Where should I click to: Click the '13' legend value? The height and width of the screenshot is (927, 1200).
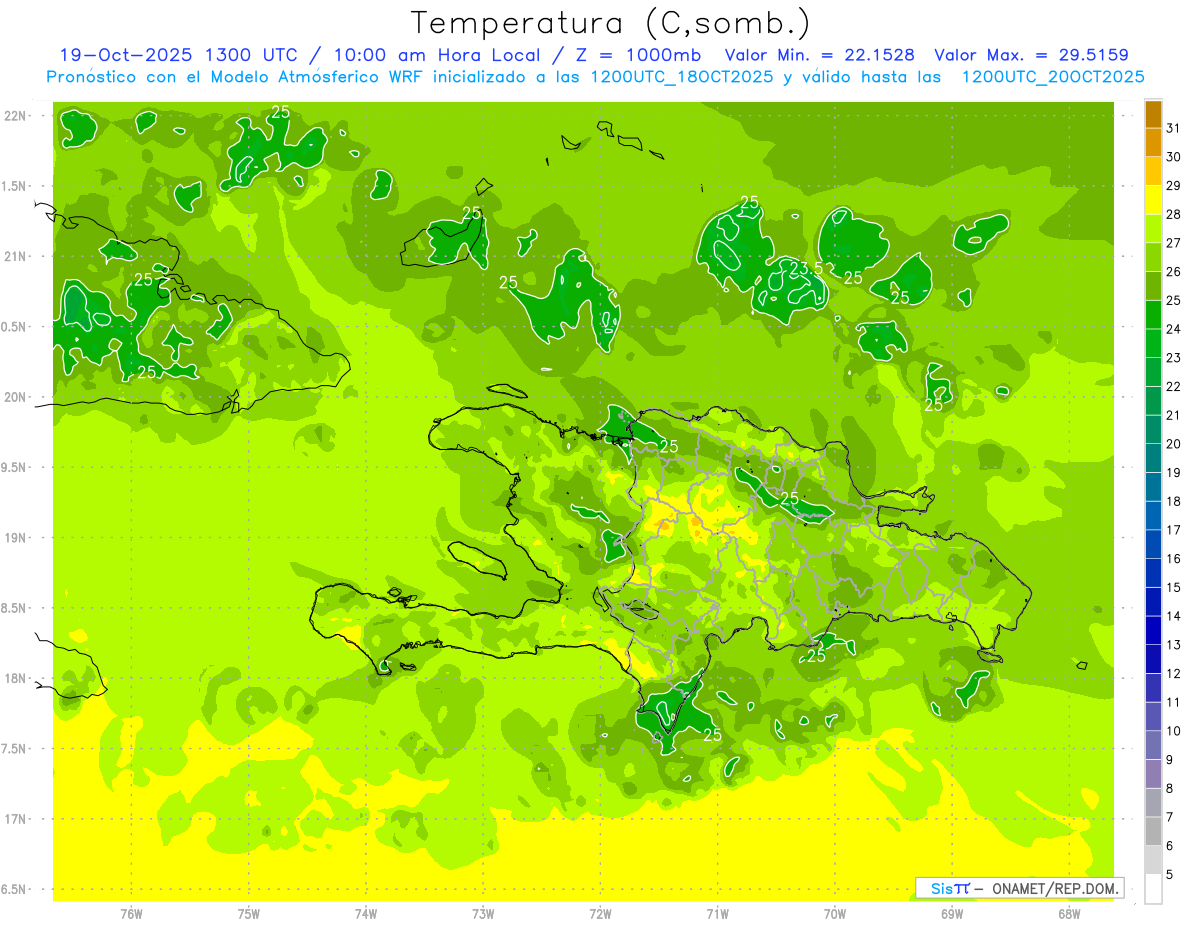[1174, 645]
